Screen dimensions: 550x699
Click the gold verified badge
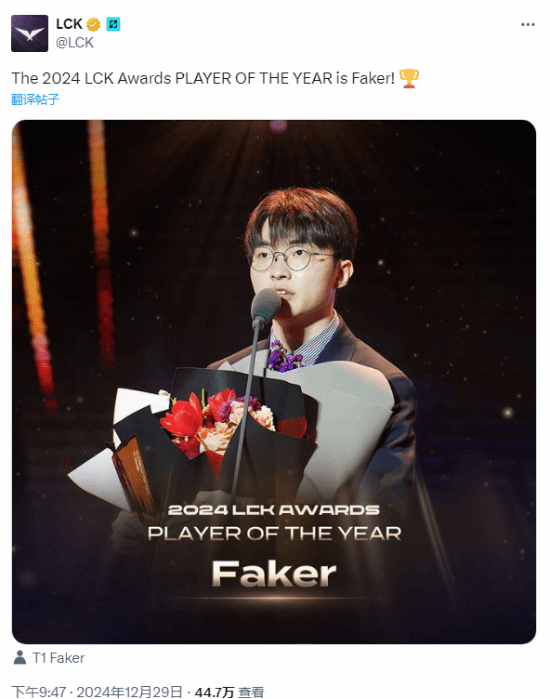[x=93, y=25]
